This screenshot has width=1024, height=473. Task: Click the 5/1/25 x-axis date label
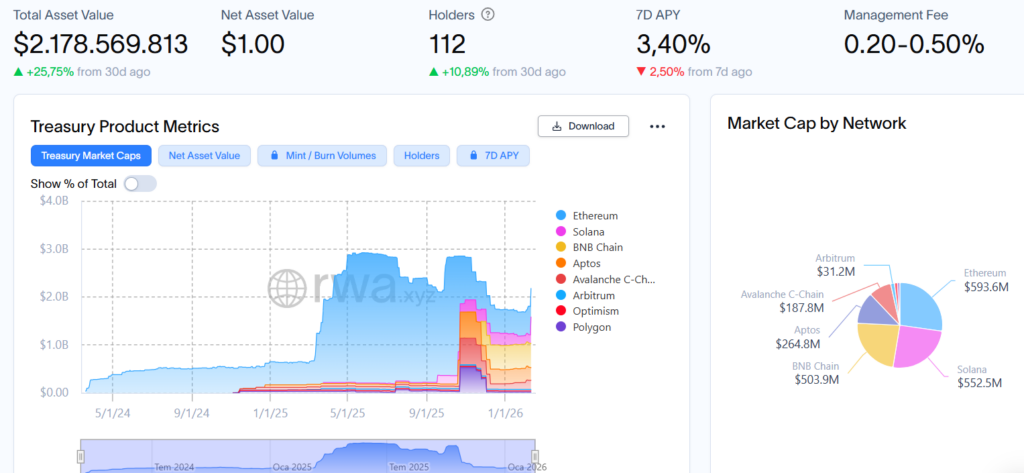[x=347, y=413]
